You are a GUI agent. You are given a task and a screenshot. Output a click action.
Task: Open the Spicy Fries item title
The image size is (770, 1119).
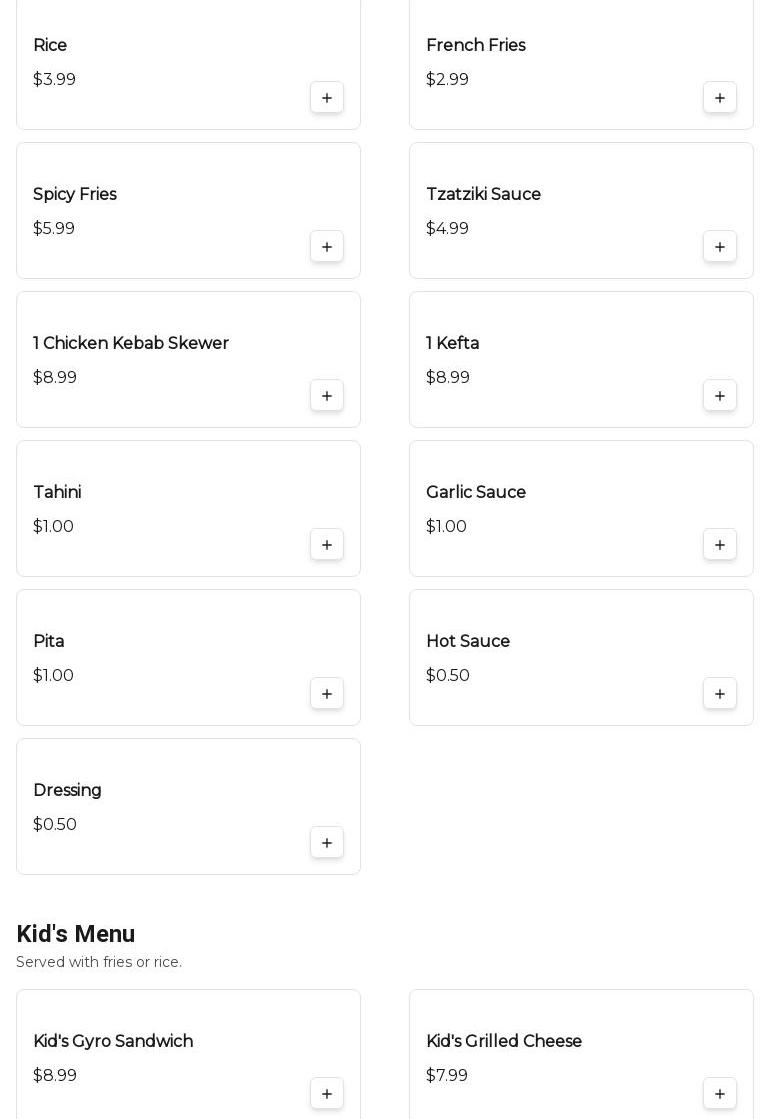(75, 195)
